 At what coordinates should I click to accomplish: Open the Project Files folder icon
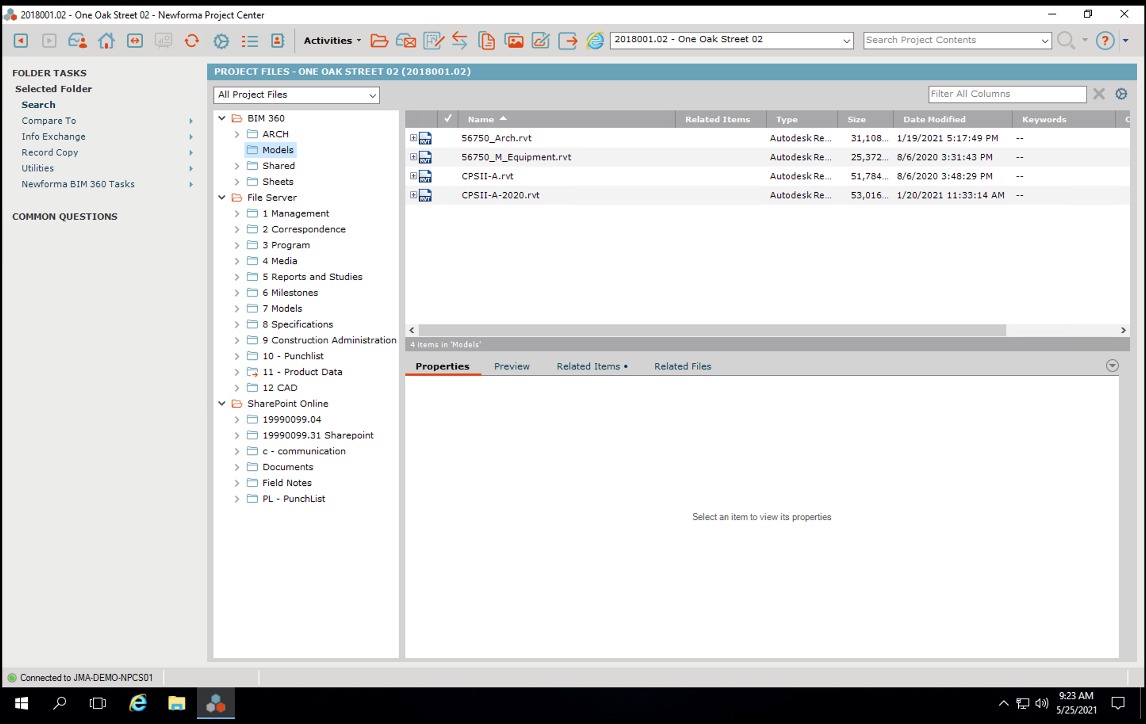click(379, 41)
